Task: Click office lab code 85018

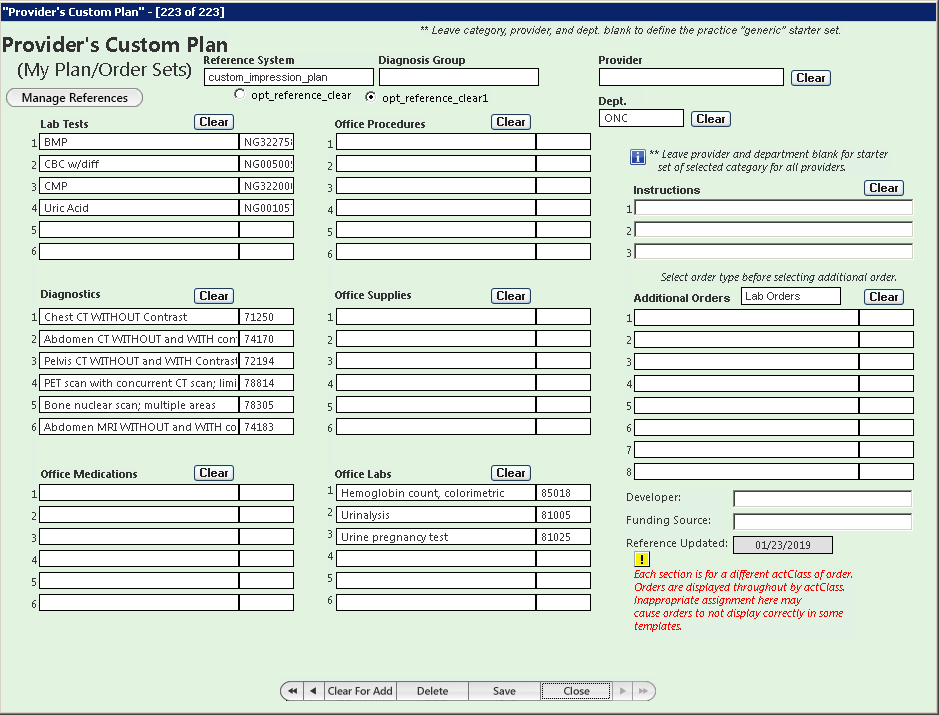Action: (564, 493)
